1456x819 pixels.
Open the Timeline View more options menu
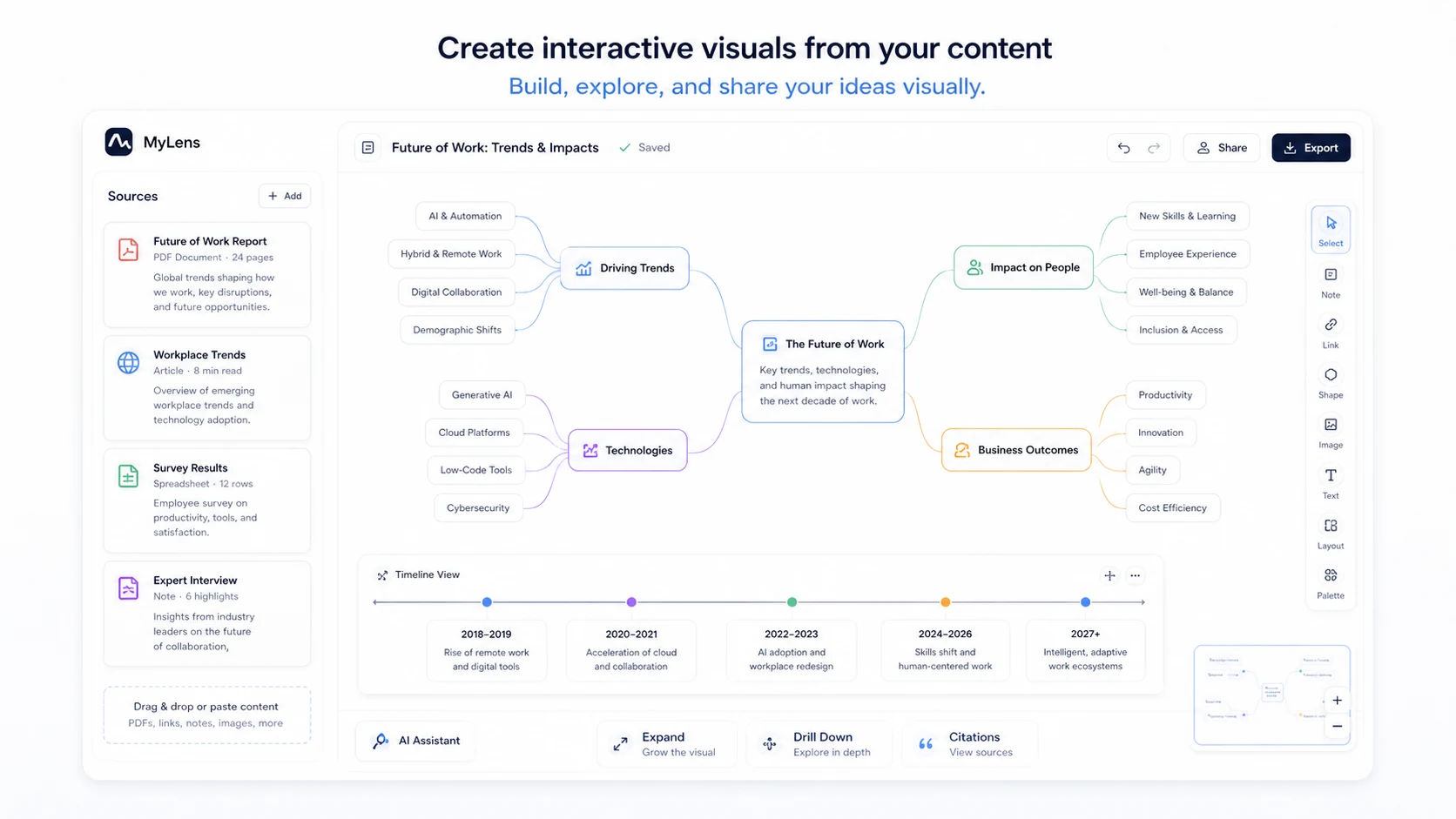[x=1135, y=575]
